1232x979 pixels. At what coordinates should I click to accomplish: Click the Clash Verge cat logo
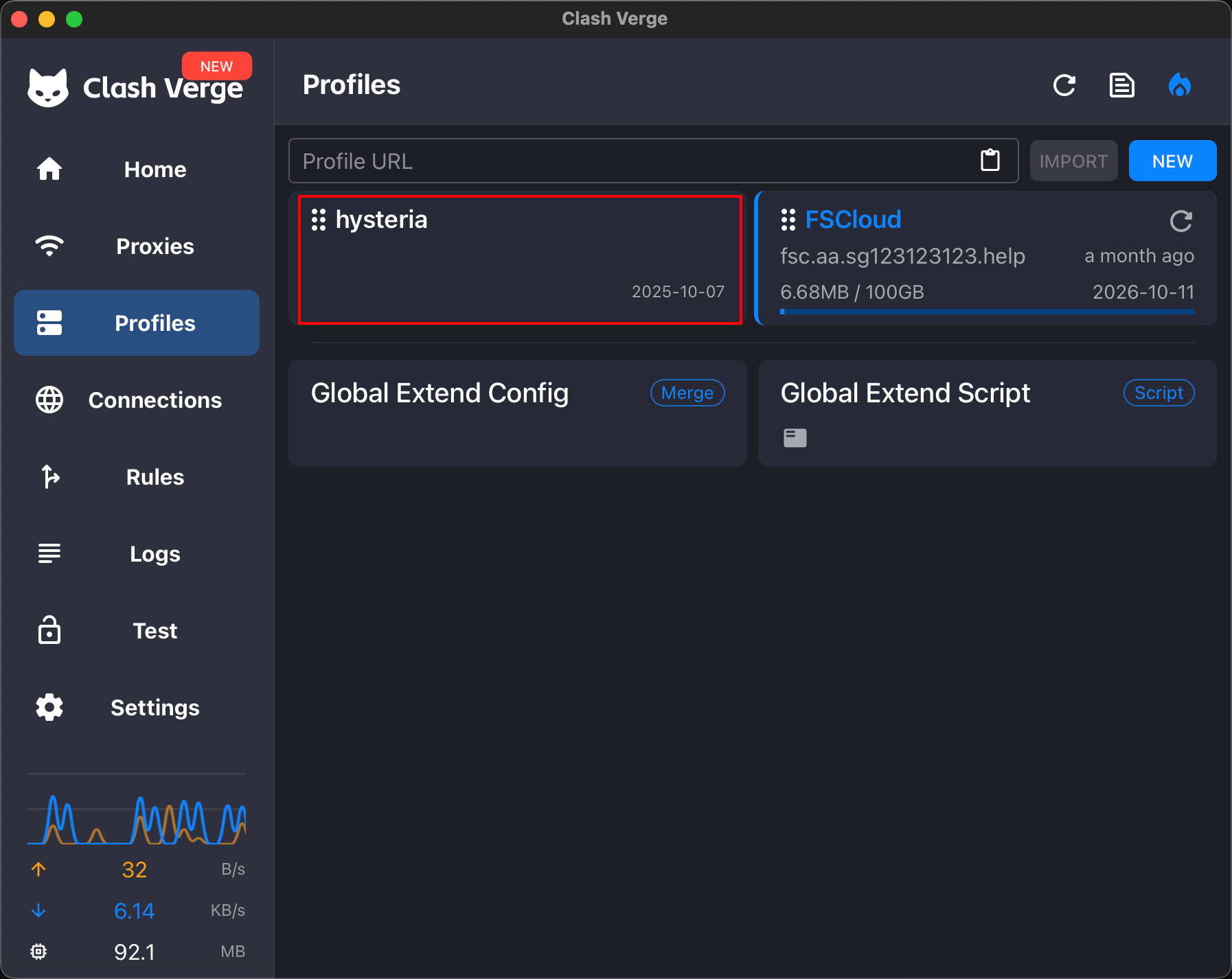click(x=48, y=88)
